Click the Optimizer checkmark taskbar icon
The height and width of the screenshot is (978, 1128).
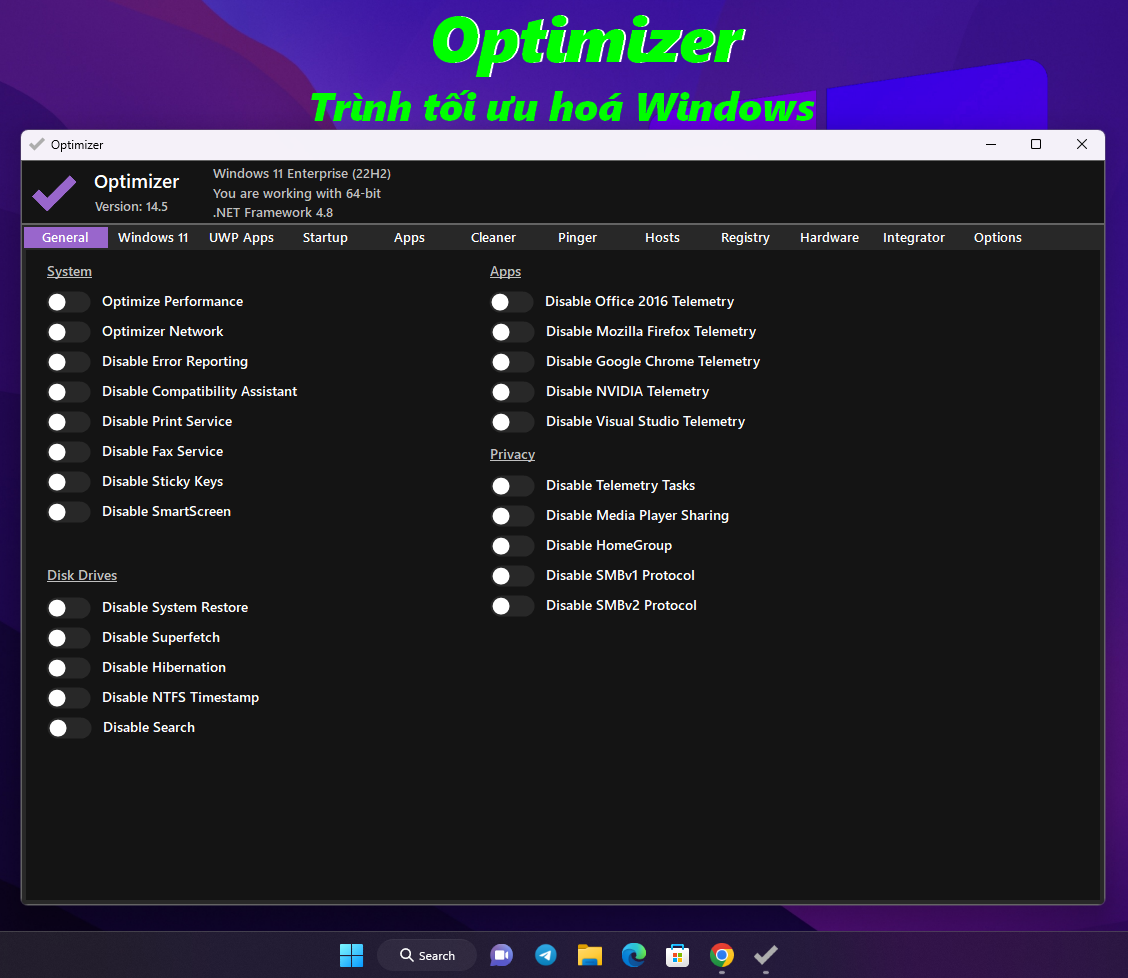(765, 955)
